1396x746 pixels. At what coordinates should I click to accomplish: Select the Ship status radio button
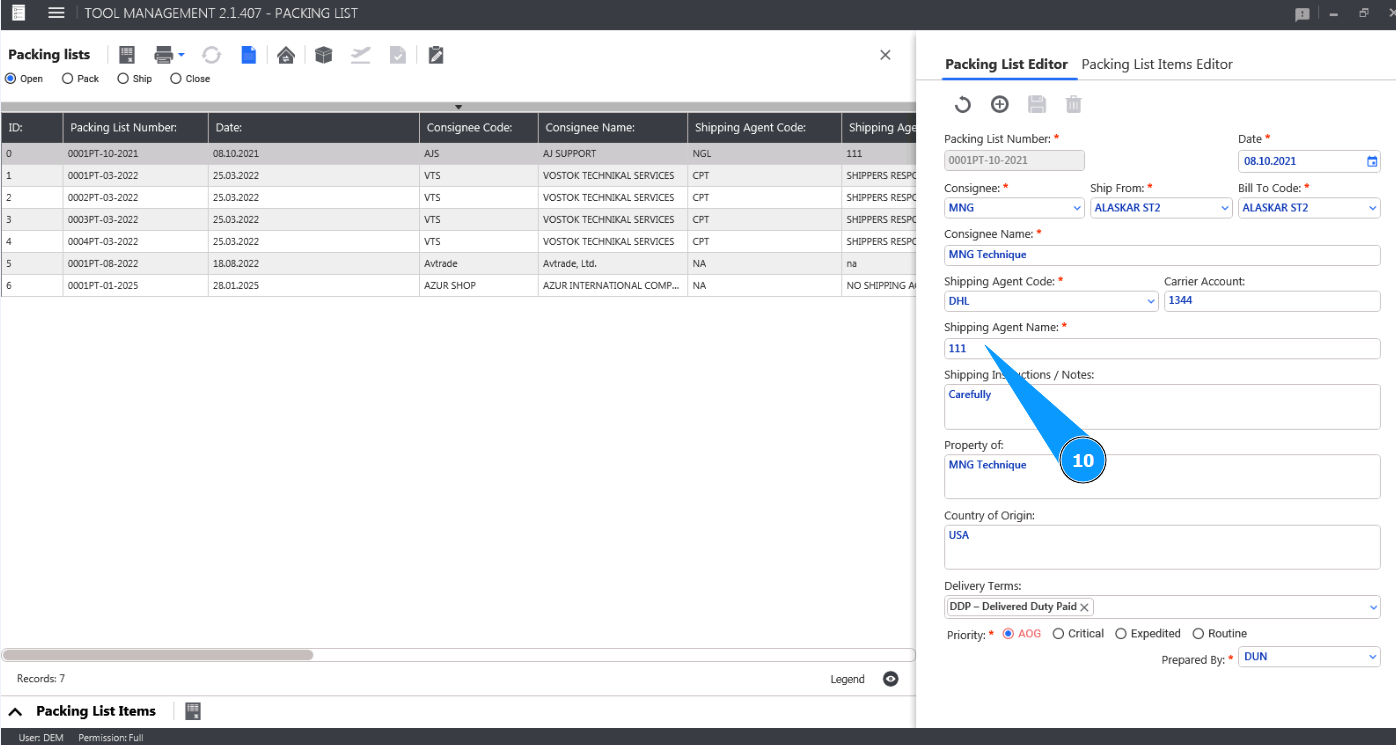(x=123, y=79)
